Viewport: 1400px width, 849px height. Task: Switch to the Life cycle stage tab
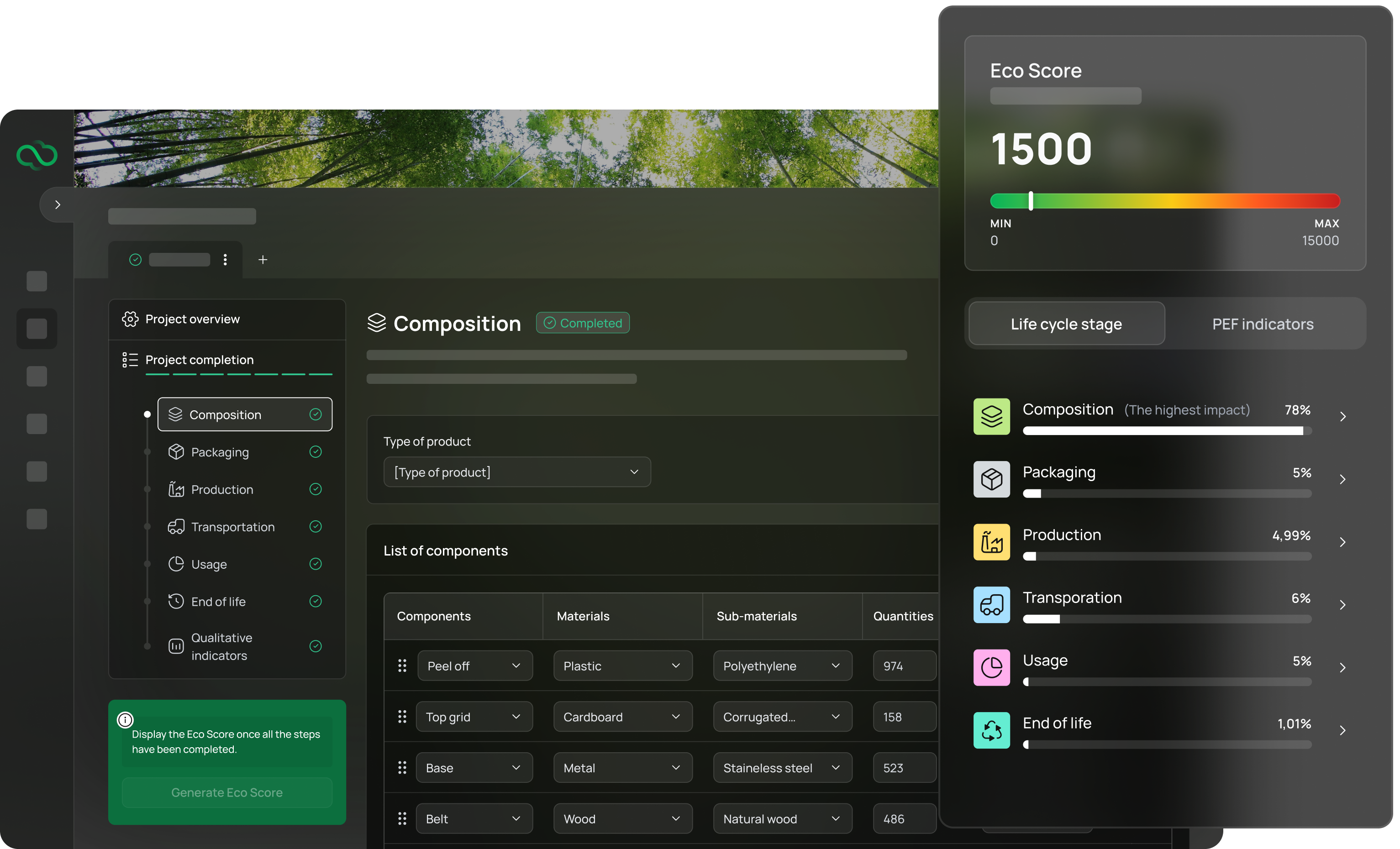click(x=1067, y=324)
